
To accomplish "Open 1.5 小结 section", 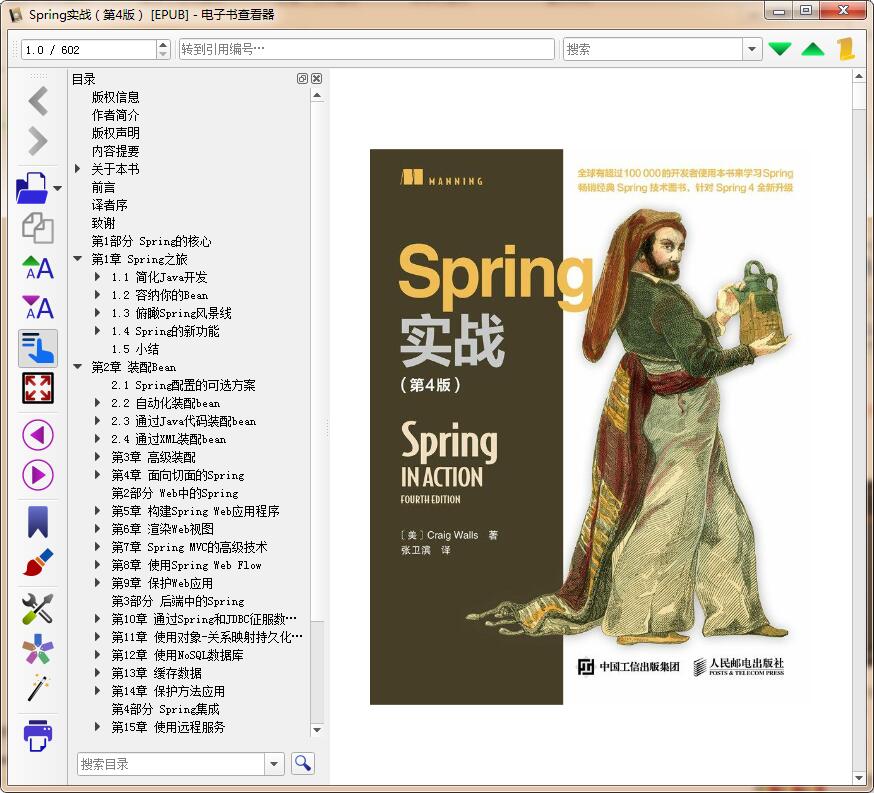I will click(135, 349).
